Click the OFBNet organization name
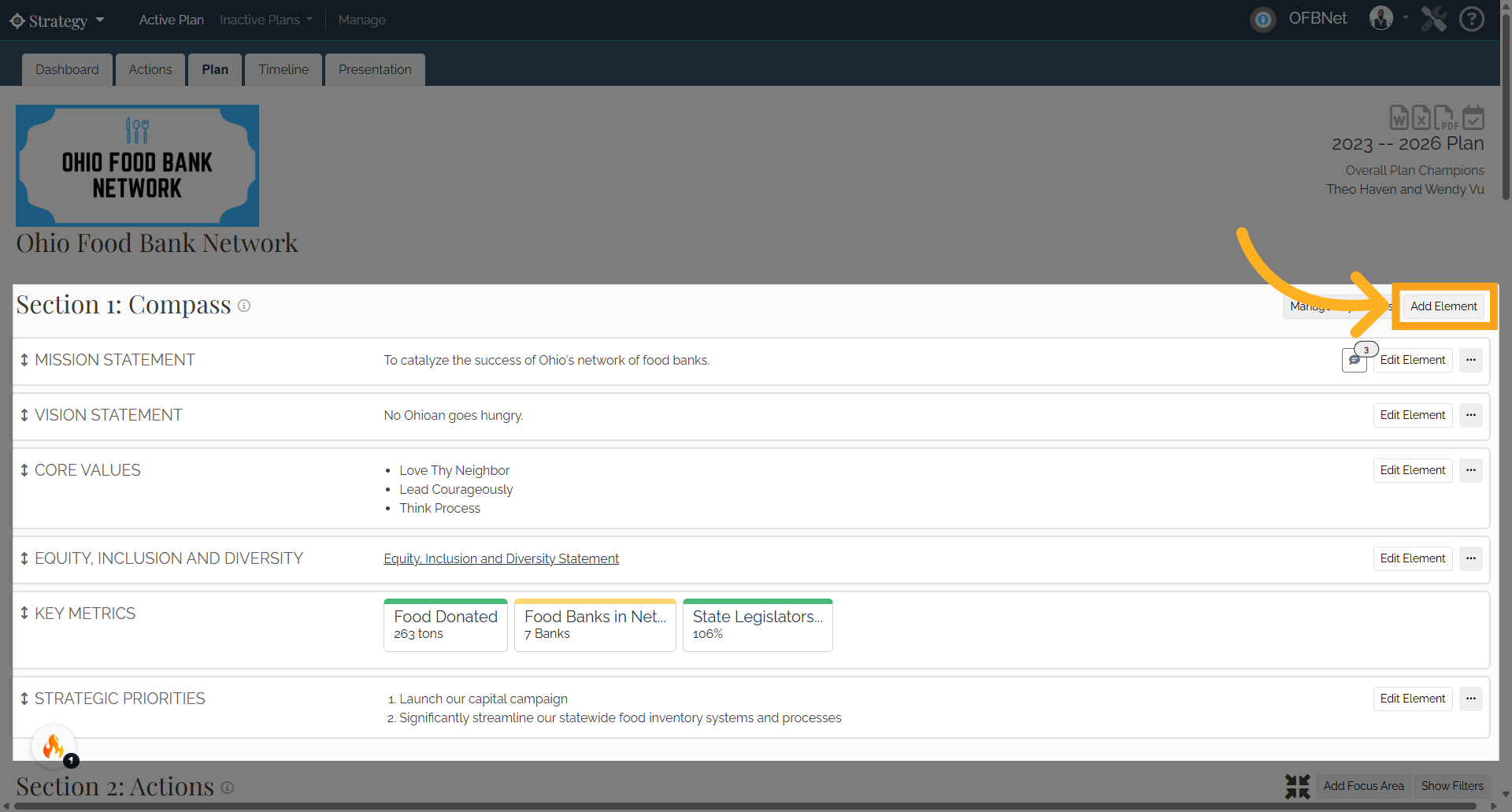The width and height of the screenshot is (1512, 812). [1317, 18]
